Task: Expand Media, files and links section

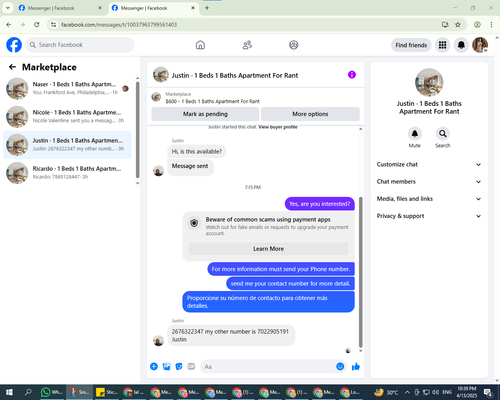Action: [429, 199]
